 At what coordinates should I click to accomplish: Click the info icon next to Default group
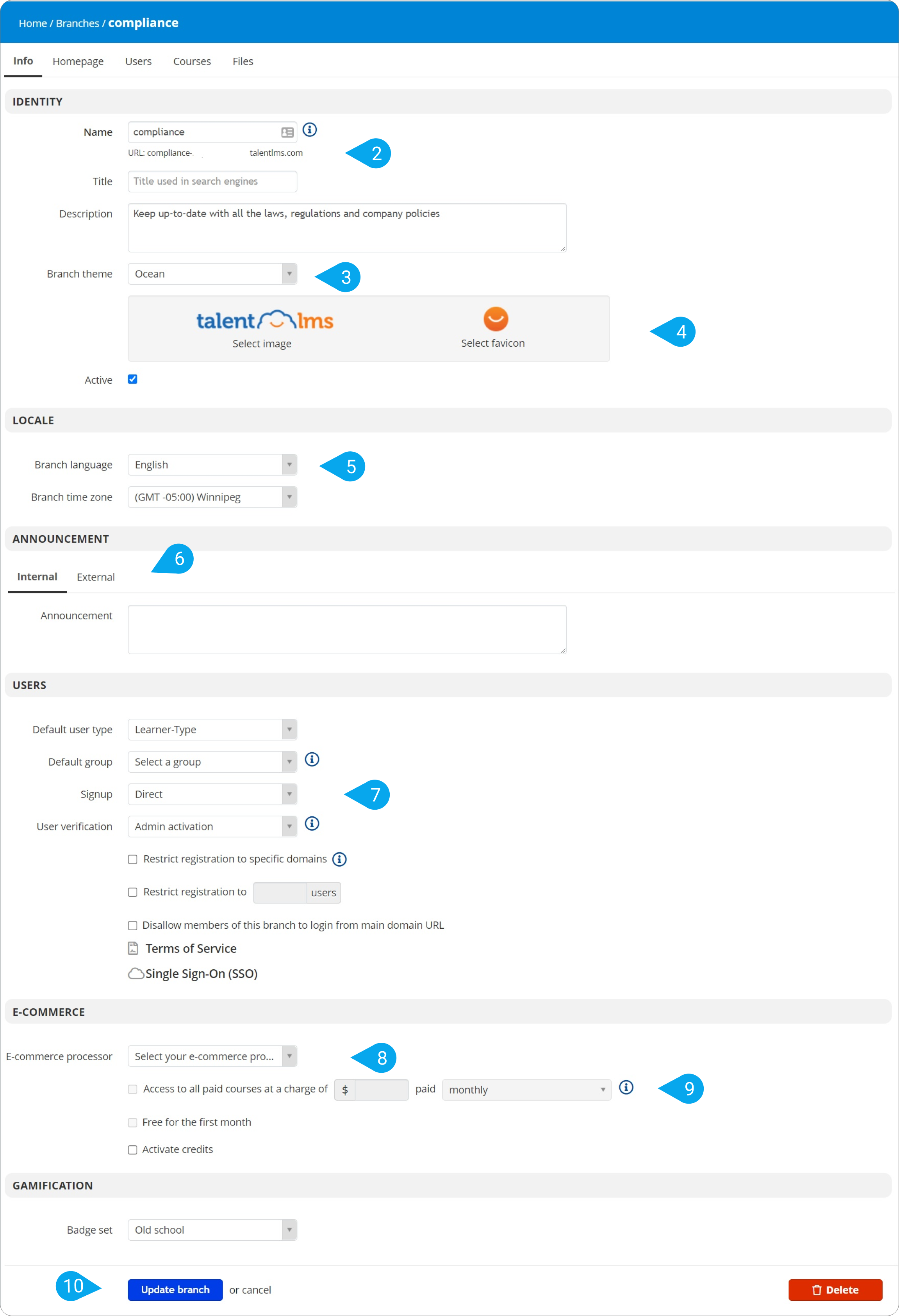point(312,759)
